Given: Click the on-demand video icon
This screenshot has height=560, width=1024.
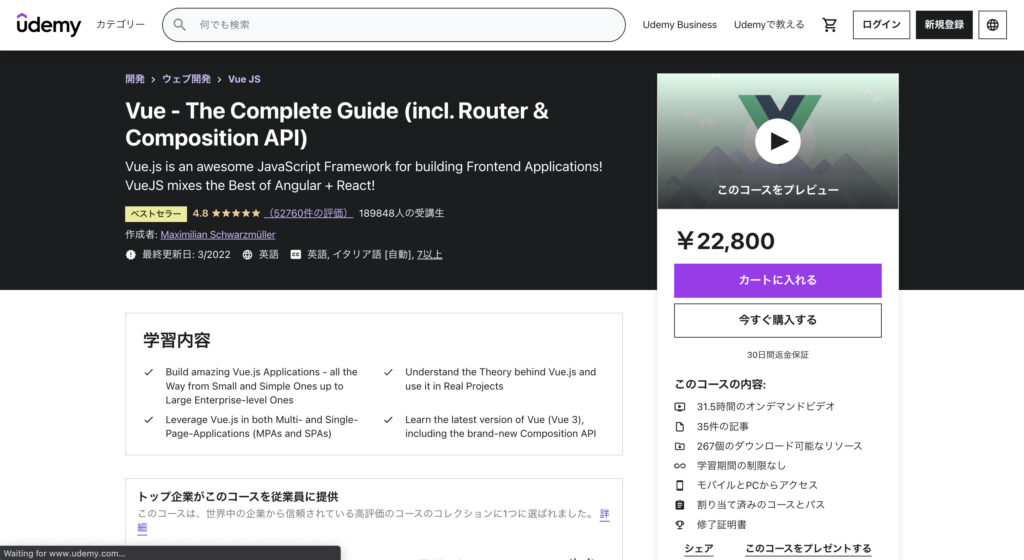Looking at the screenshot, I should [x=680, y=407].
